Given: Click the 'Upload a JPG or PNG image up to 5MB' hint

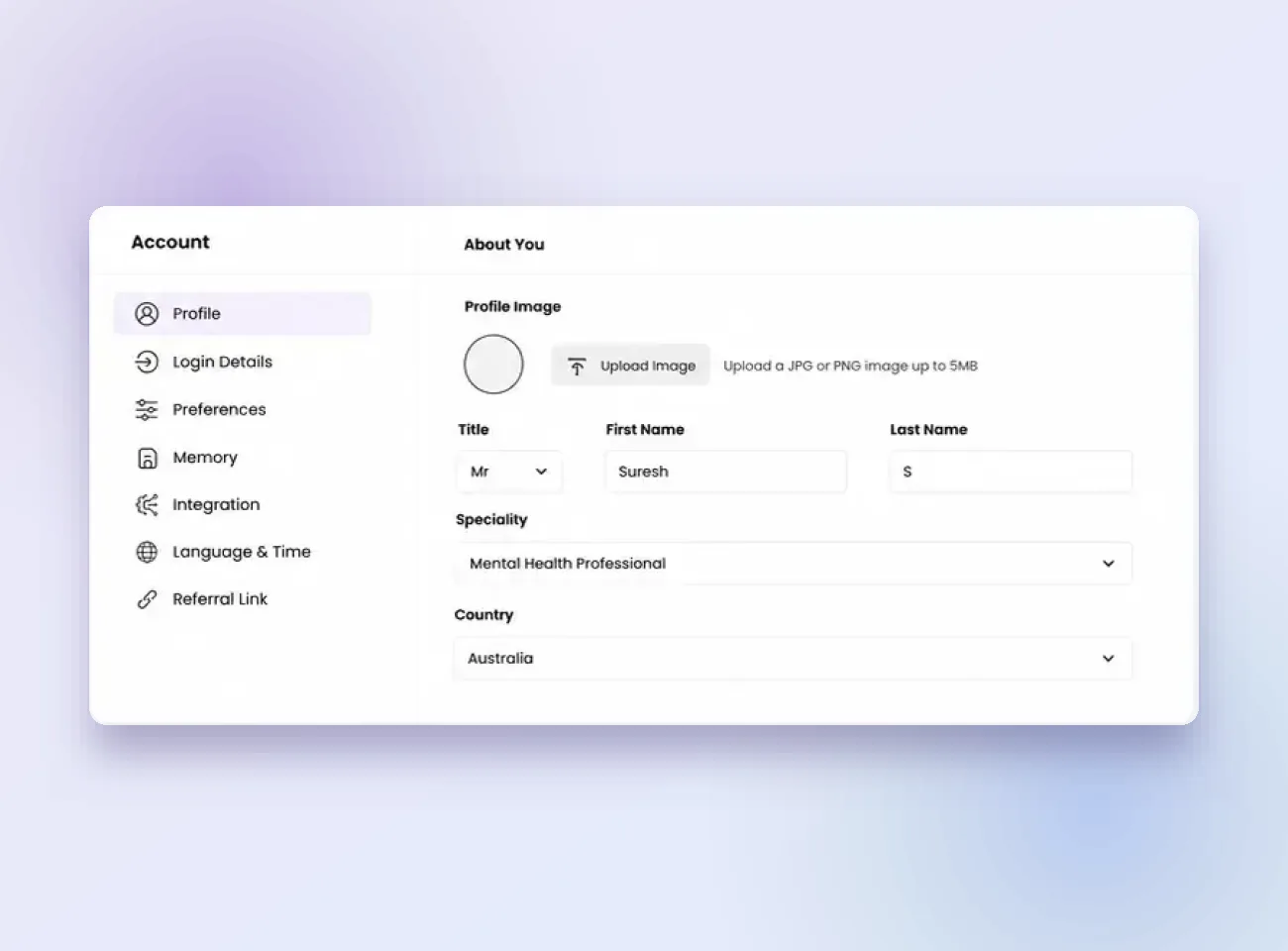Looking at the screenshot, I should point(850,366).
